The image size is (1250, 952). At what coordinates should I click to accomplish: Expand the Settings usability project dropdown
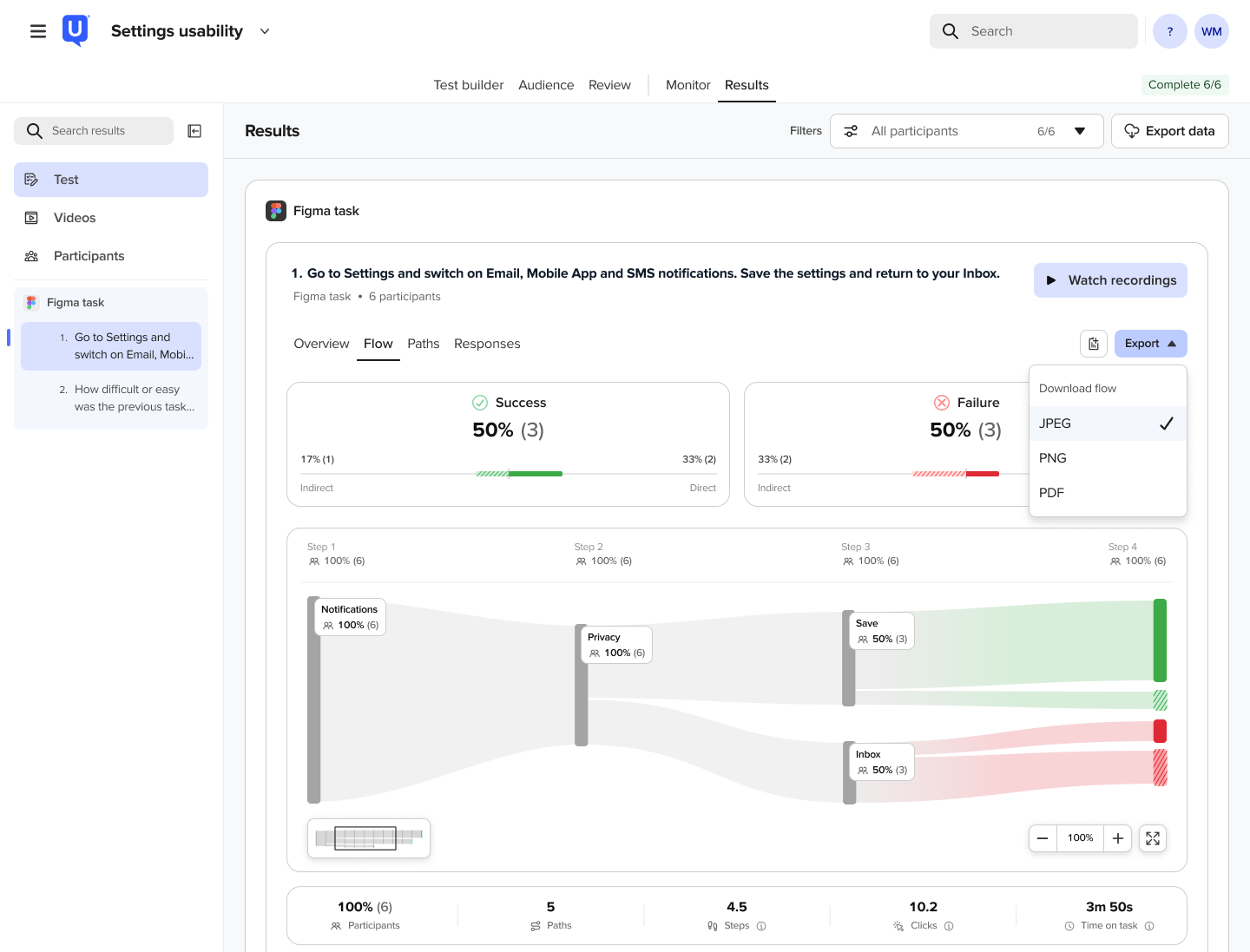[265, 31]
